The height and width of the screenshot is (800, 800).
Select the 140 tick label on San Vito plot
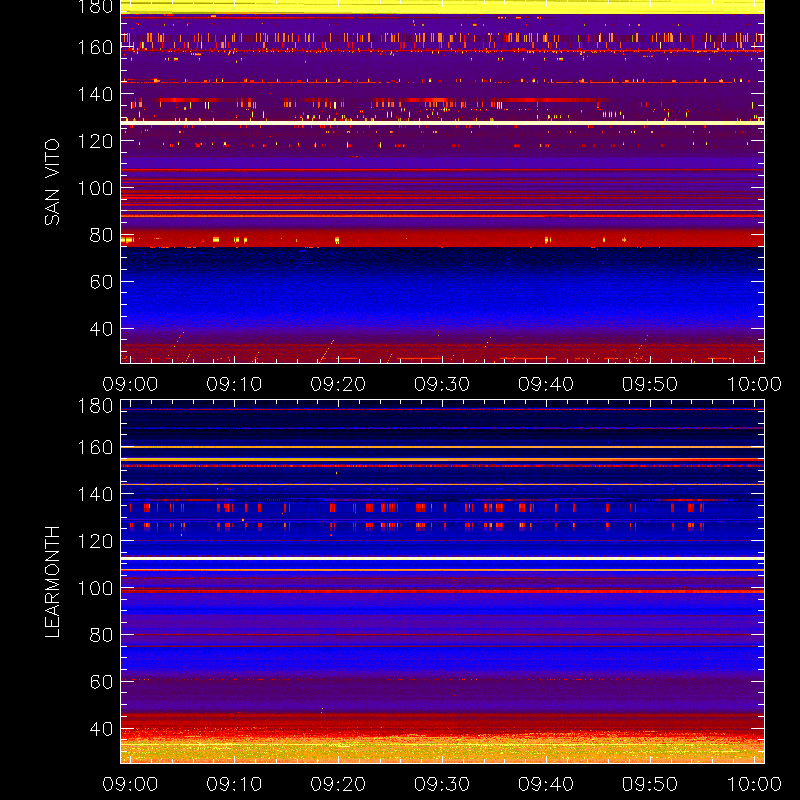pyautogui.click(x=95, y=94)
